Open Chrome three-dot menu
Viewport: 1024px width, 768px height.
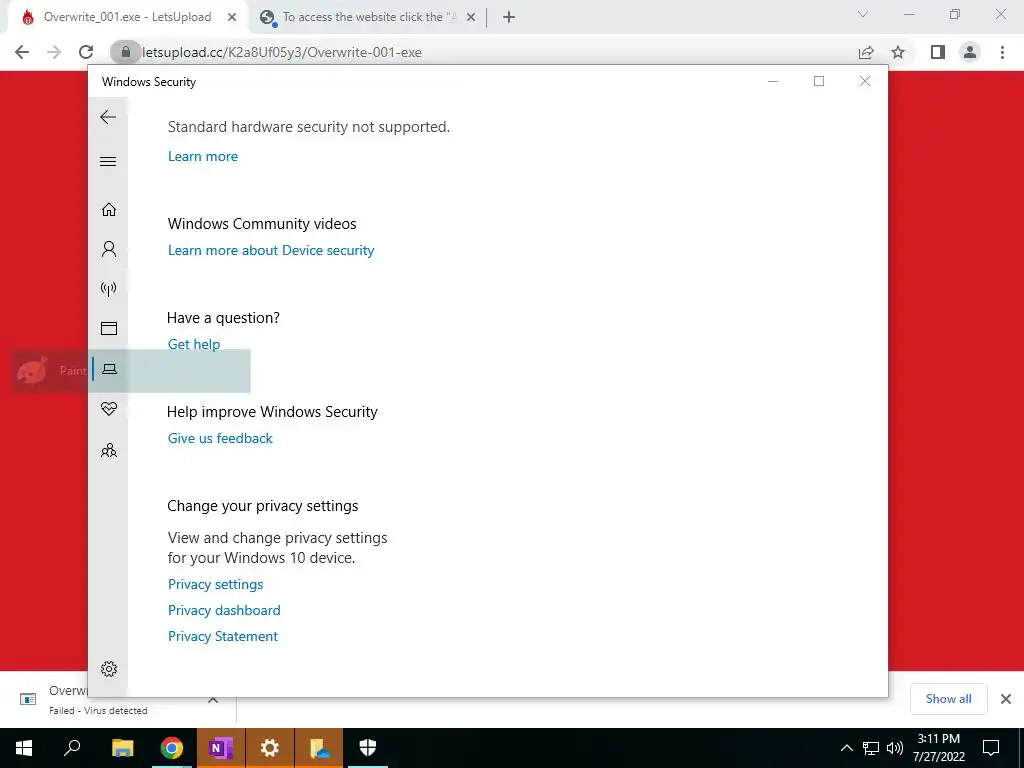pyautogui.click(x=1002, y=52)
